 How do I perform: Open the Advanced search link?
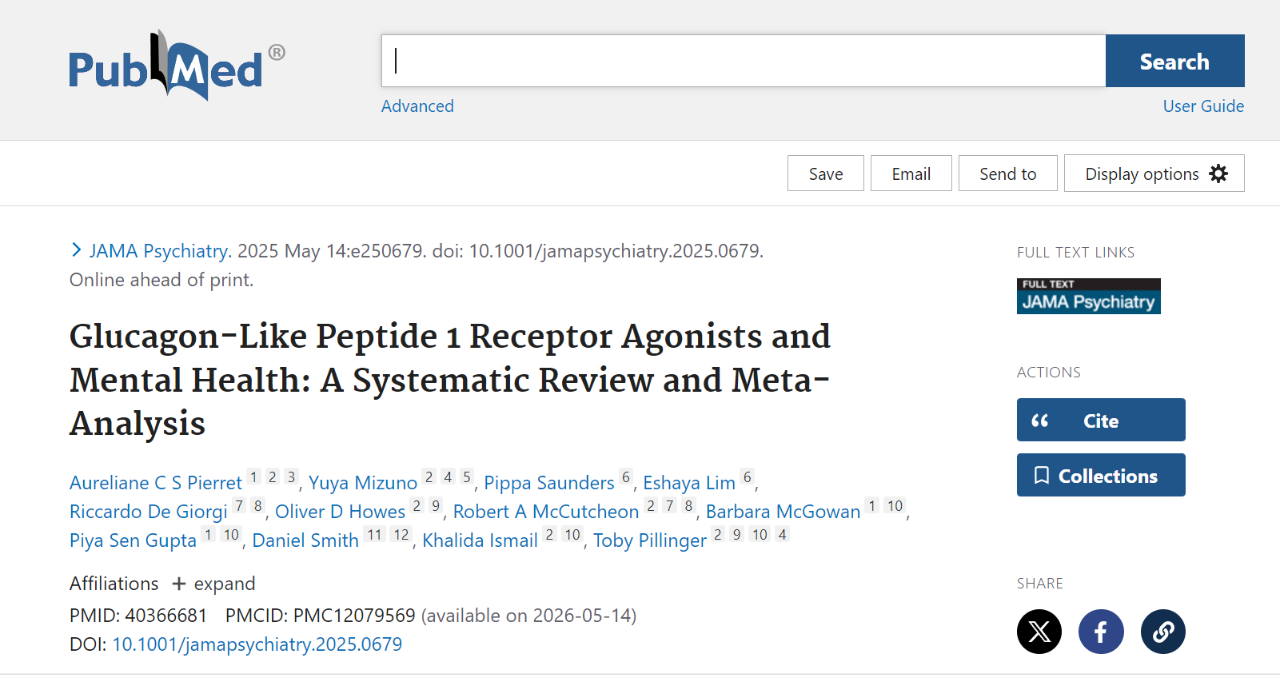point(417,106)
